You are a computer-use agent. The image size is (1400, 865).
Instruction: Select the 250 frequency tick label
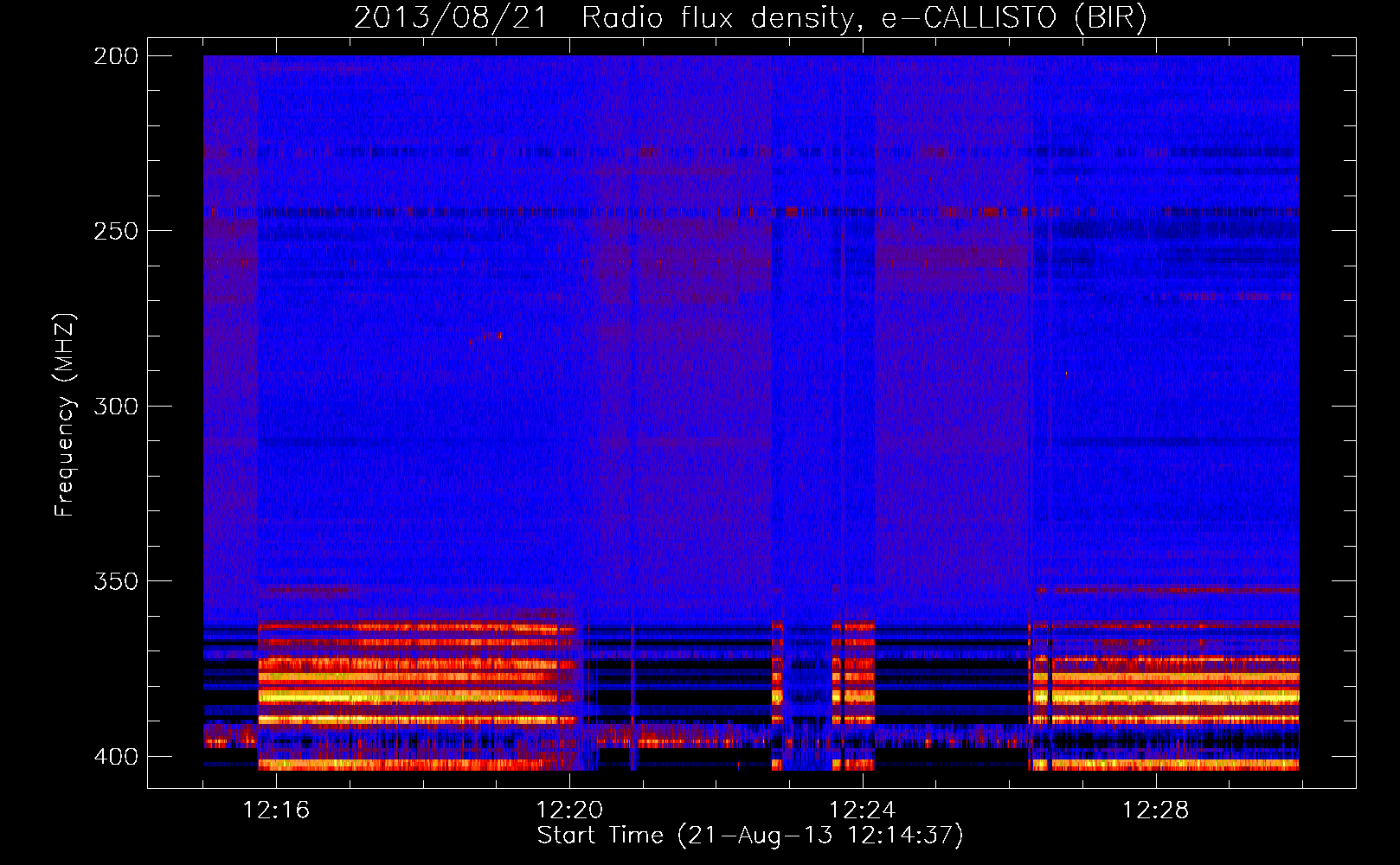pos(115,231)
